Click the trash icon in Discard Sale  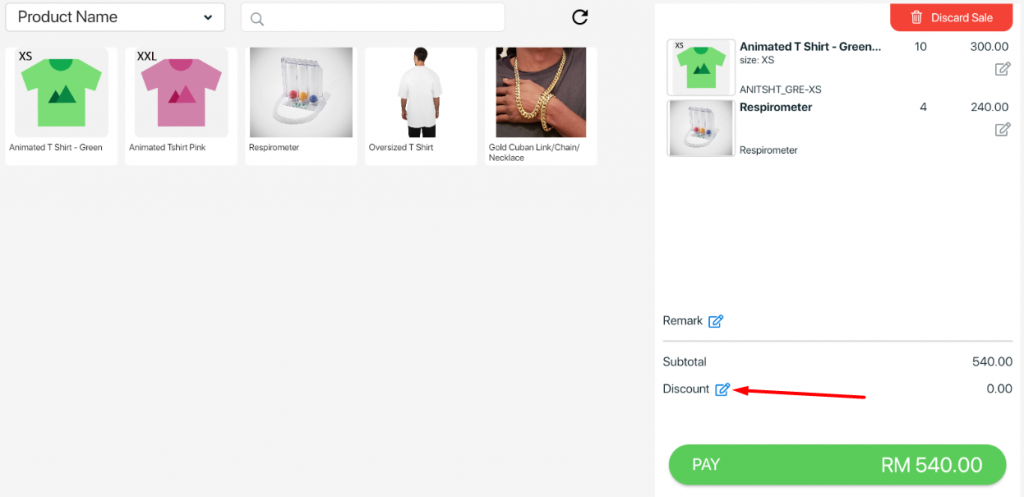pos(917,18)
